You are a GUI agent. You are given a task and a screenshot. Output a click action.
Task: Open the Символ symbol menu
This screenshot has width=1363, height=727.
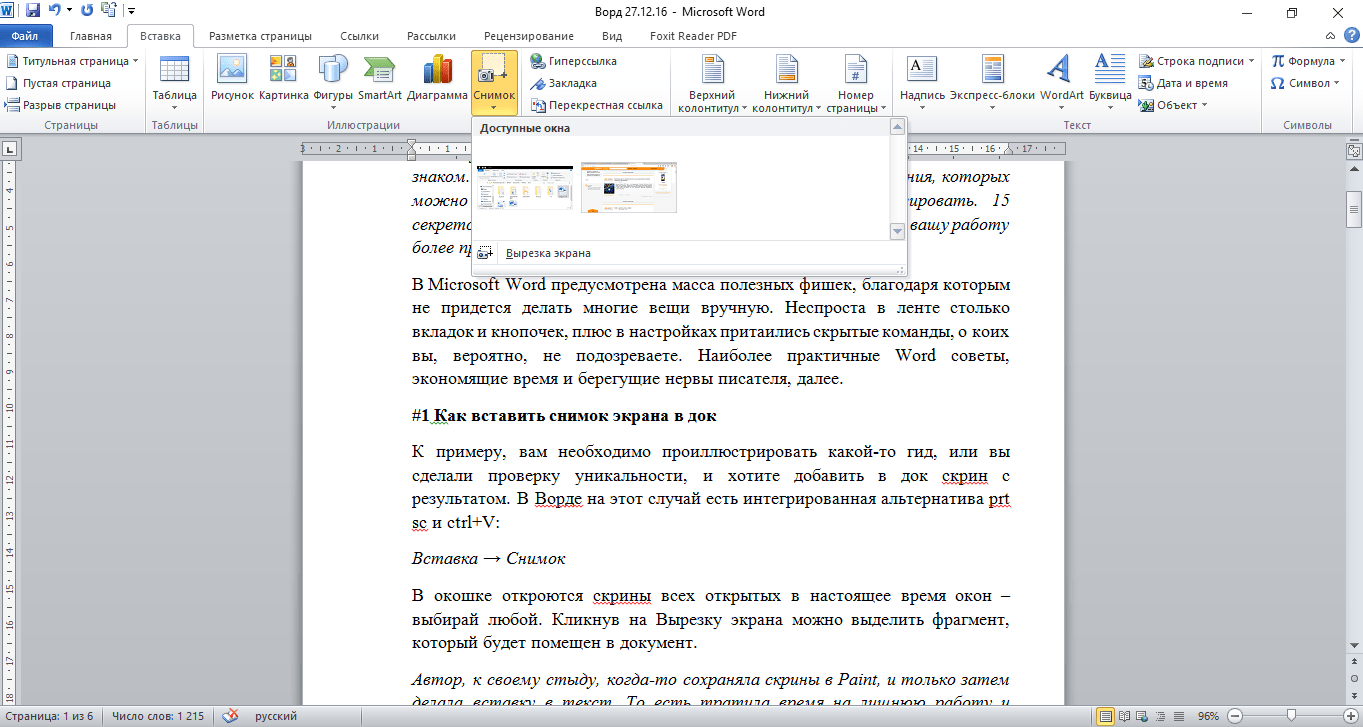click(1306, 83)
